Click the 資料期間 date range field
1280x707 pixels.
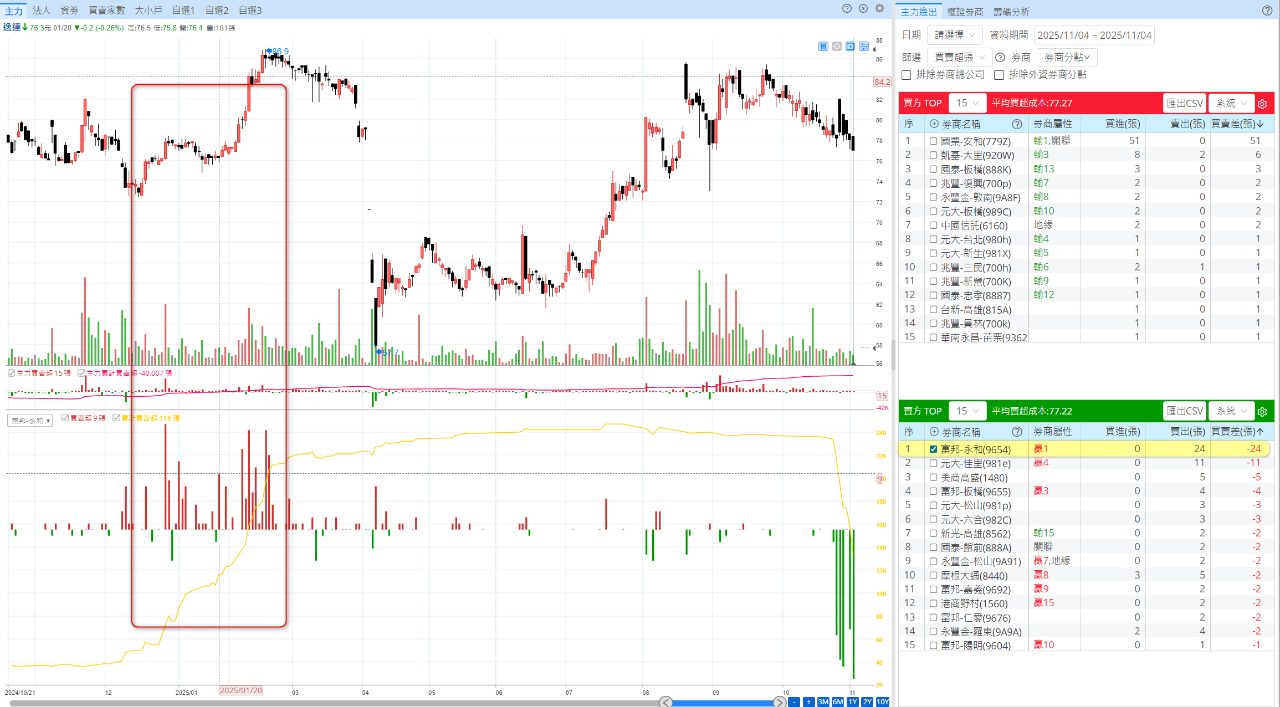(1095, 35)
